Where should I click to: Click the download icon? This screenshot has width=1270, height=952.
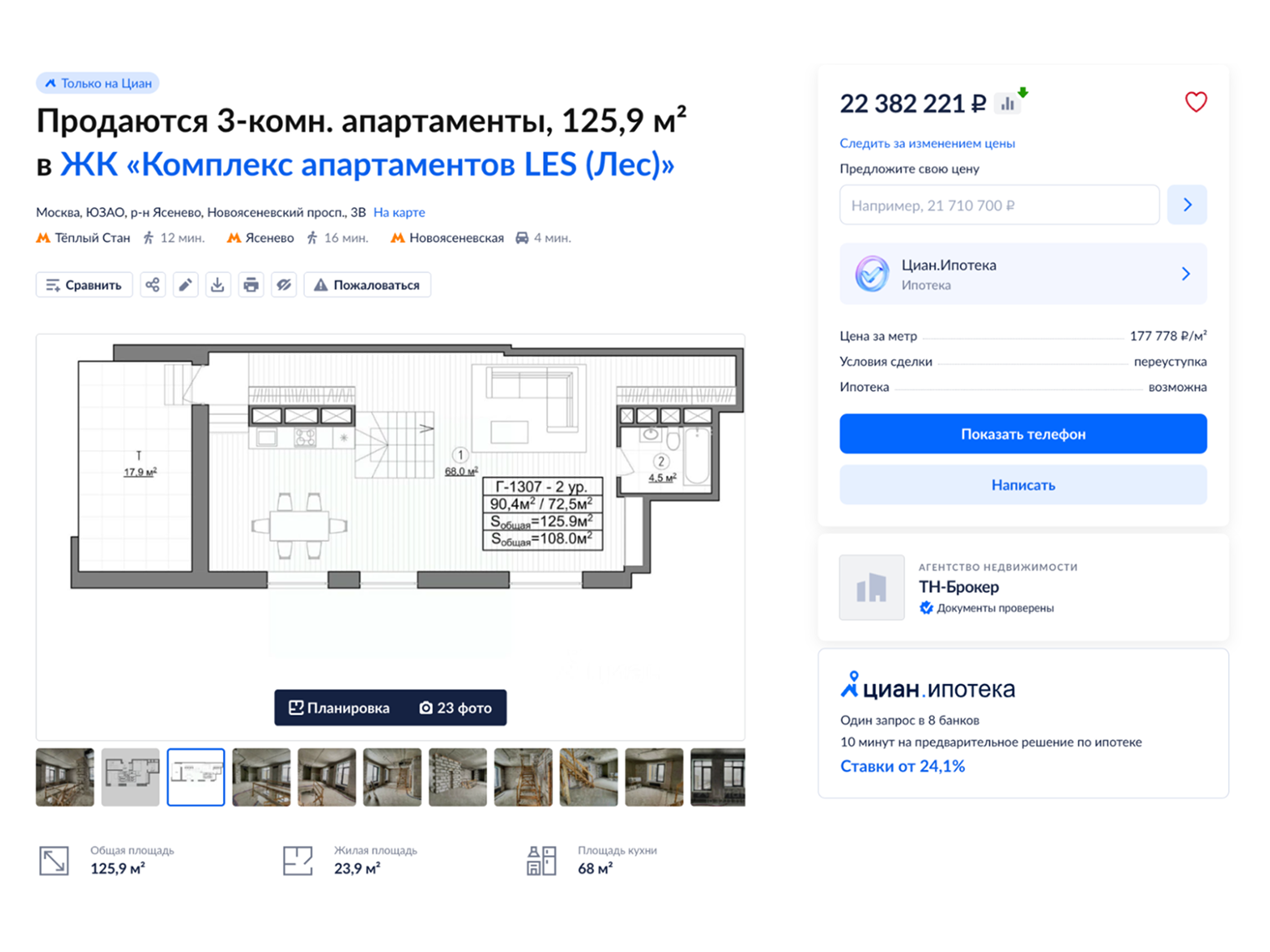point(217,285)
